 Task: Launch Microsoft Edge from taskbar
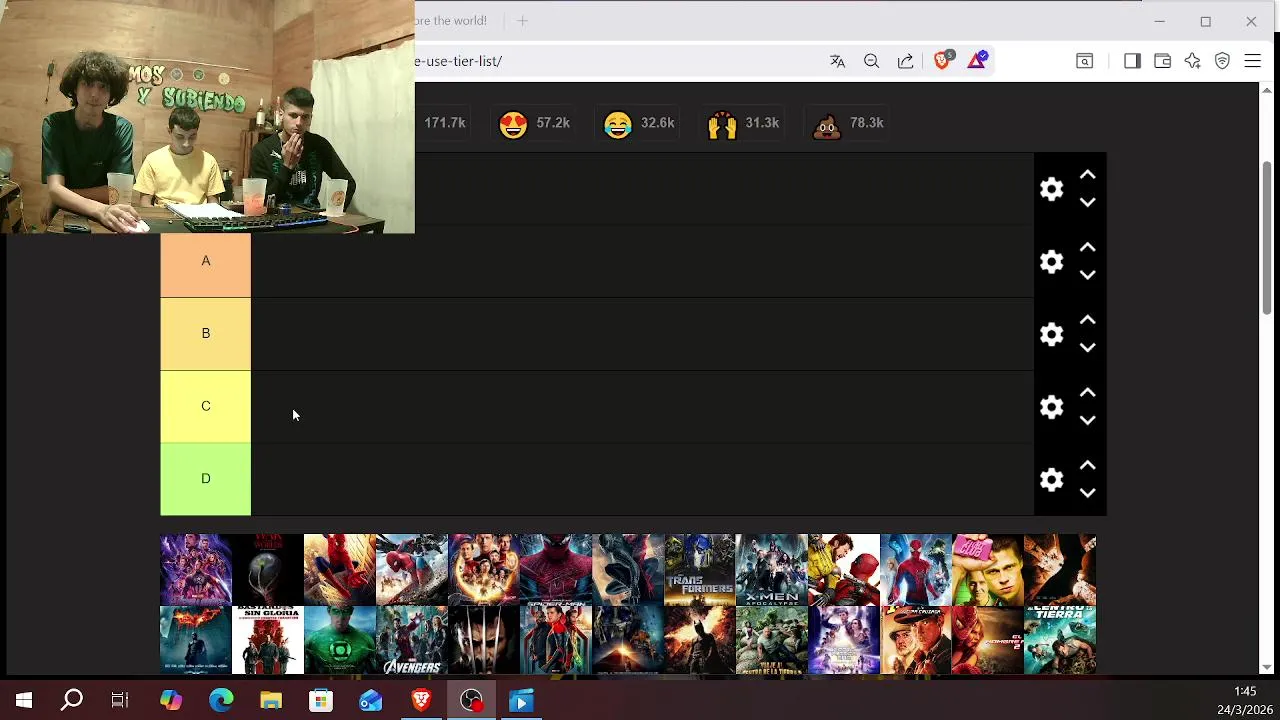click(221, 701)
